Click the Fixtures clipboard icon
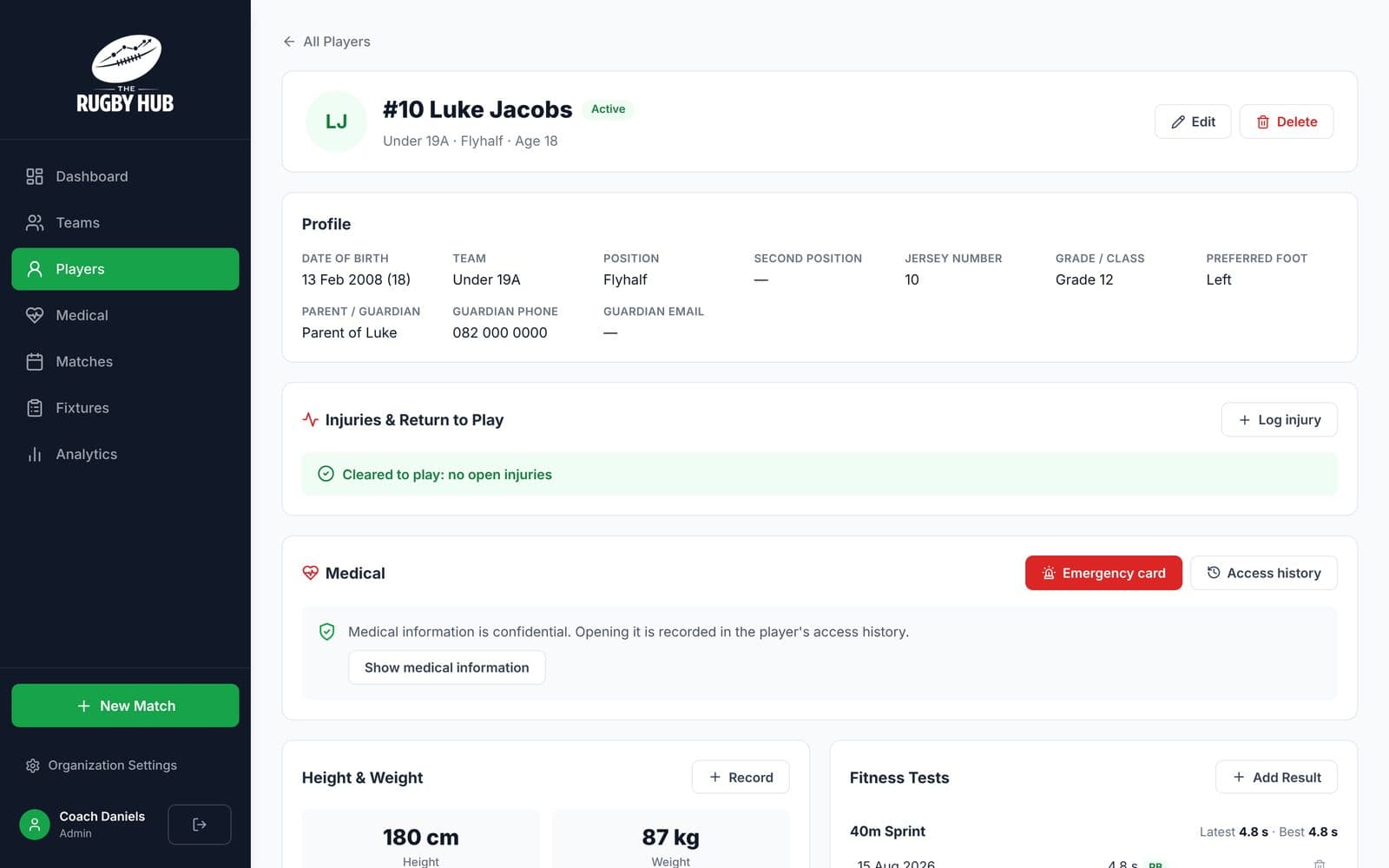Screen dimensions: 1389x868 35,407
